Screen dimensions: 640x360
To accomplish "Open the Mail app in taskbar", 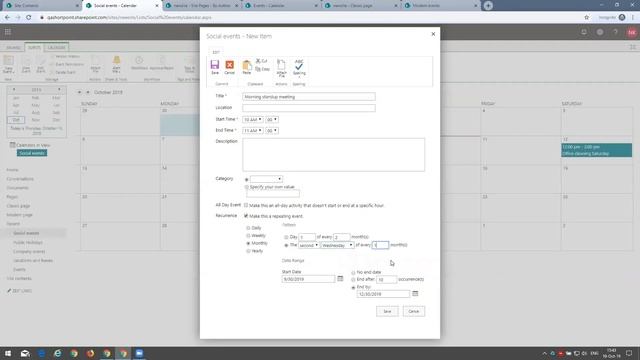I will point(25,353).
